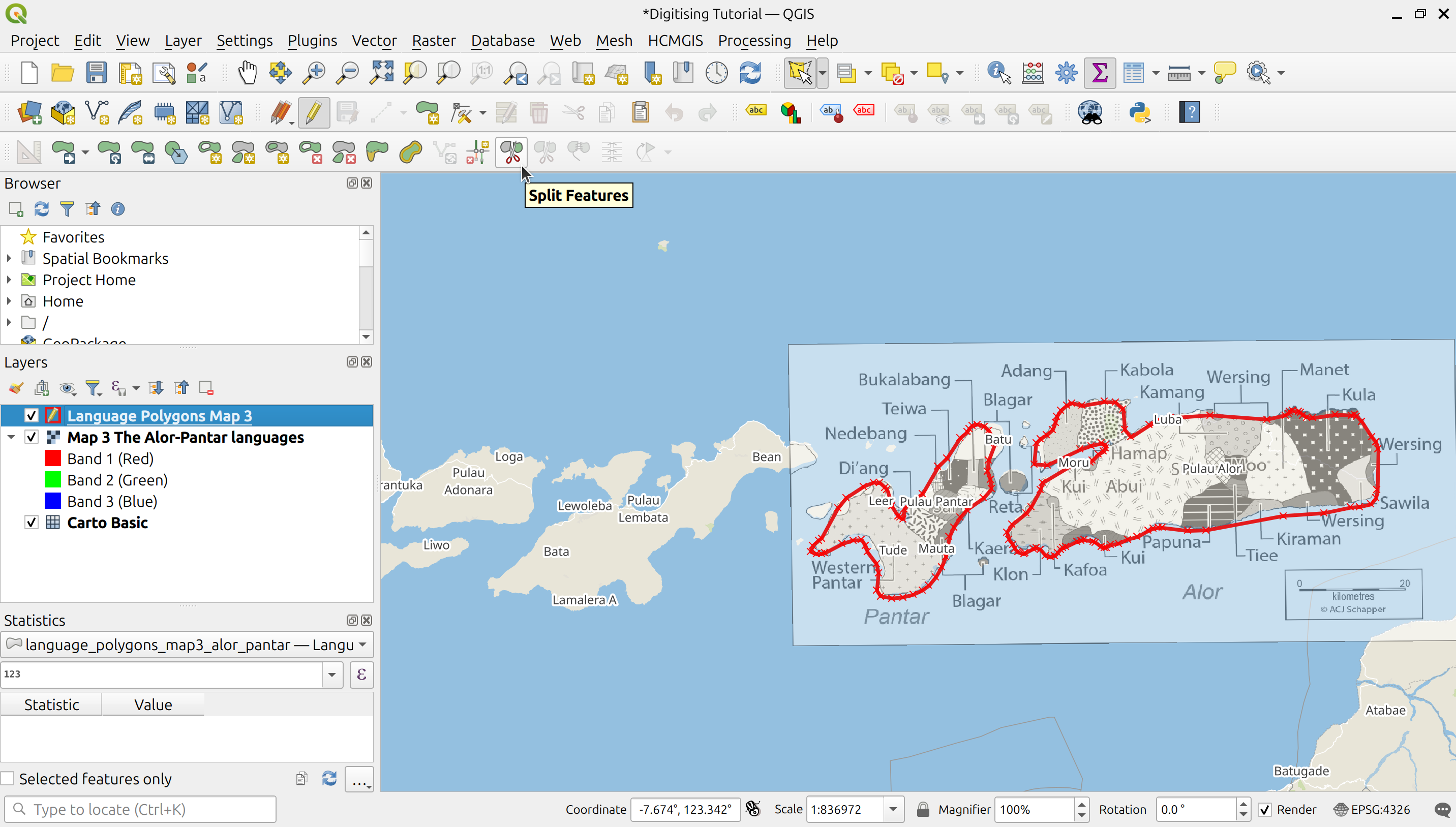Image resolution: width=1456 pixels, height=827 pixels.
Task: Open the Statistical Summary panel icon
Action: click(1099, 73)
